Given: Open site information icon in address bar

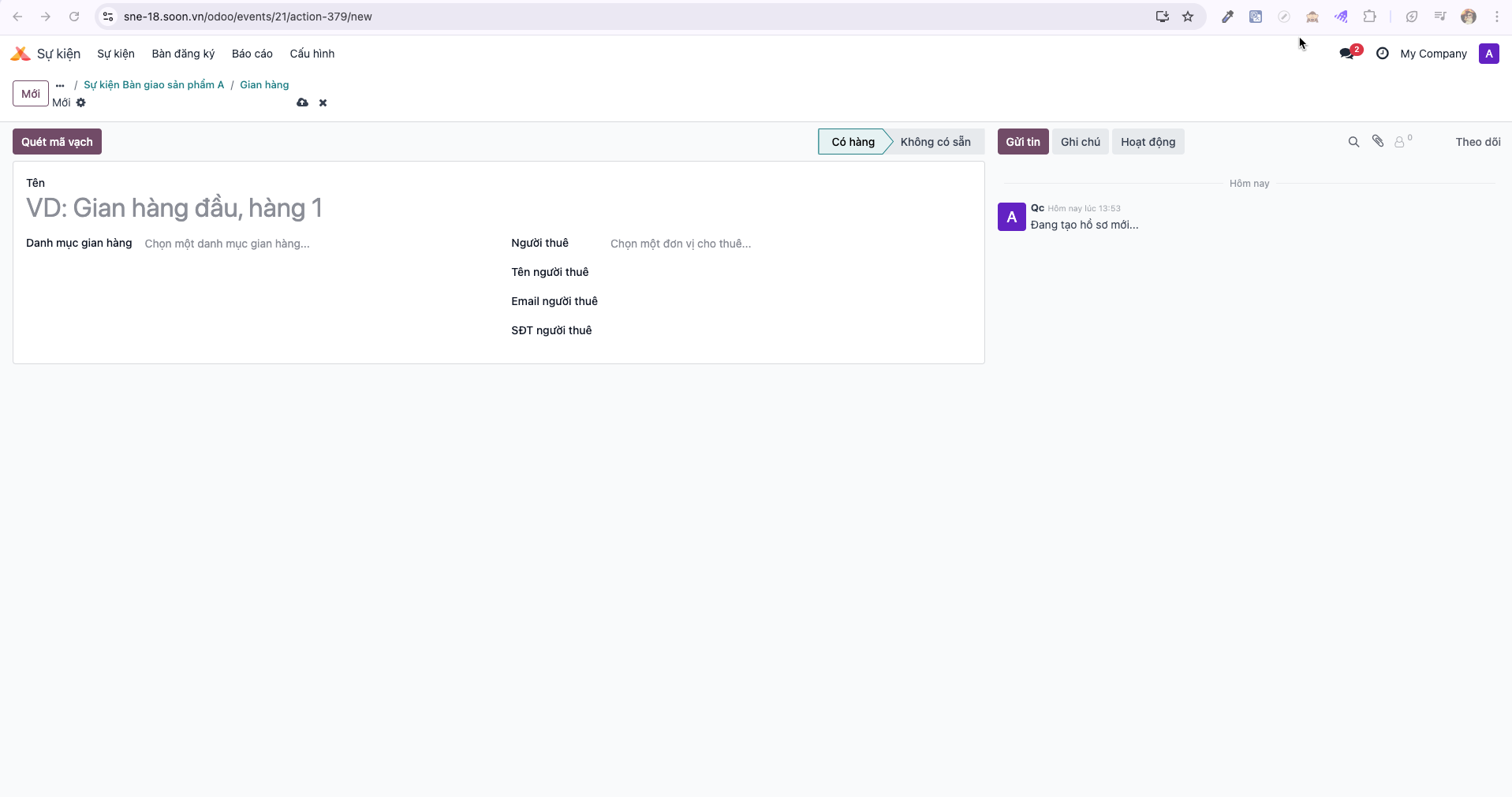Looking at the screenshot, I should point(108,17).
